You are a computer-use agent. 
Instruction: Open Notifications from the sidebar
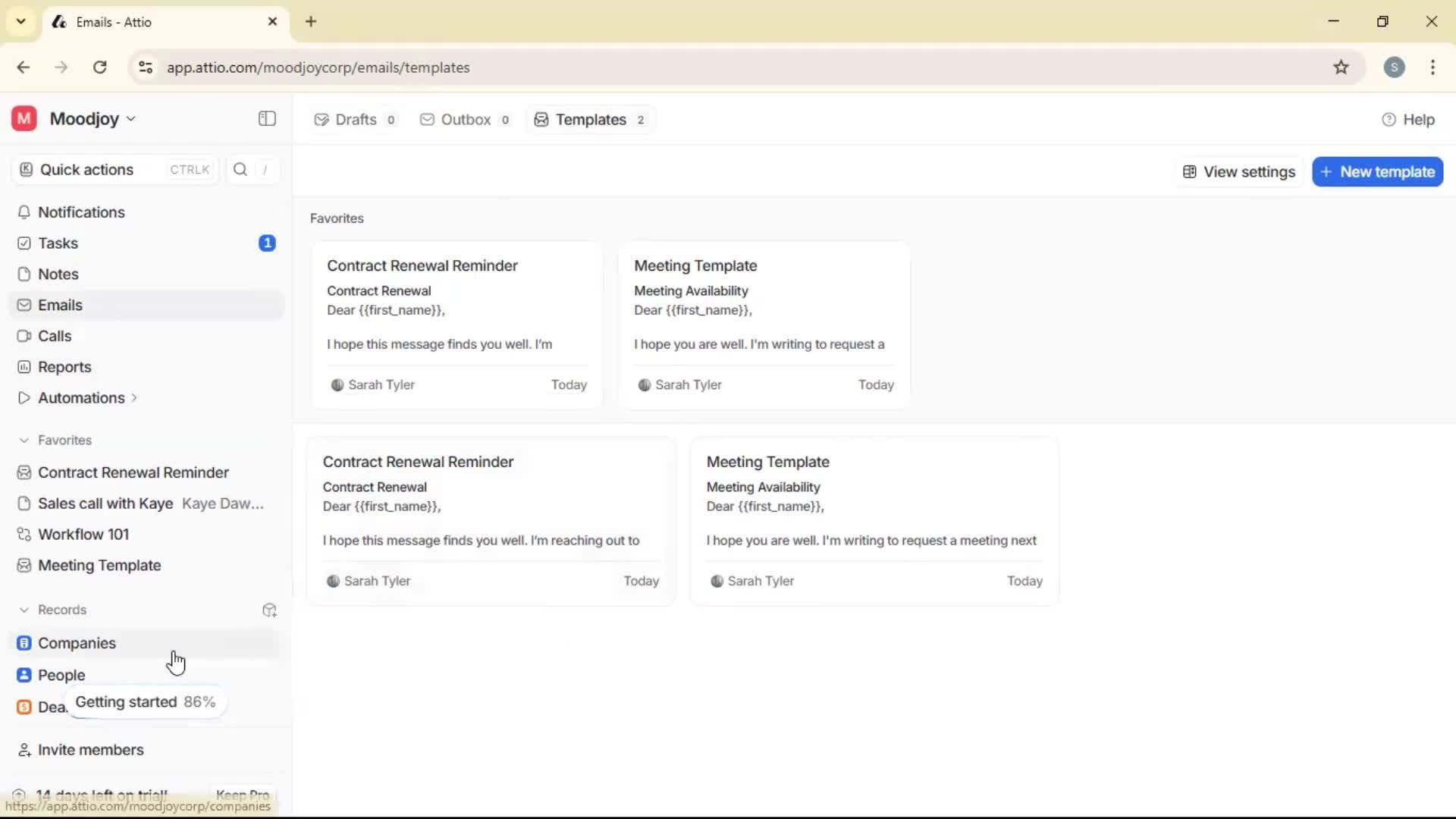coord(81,212)
